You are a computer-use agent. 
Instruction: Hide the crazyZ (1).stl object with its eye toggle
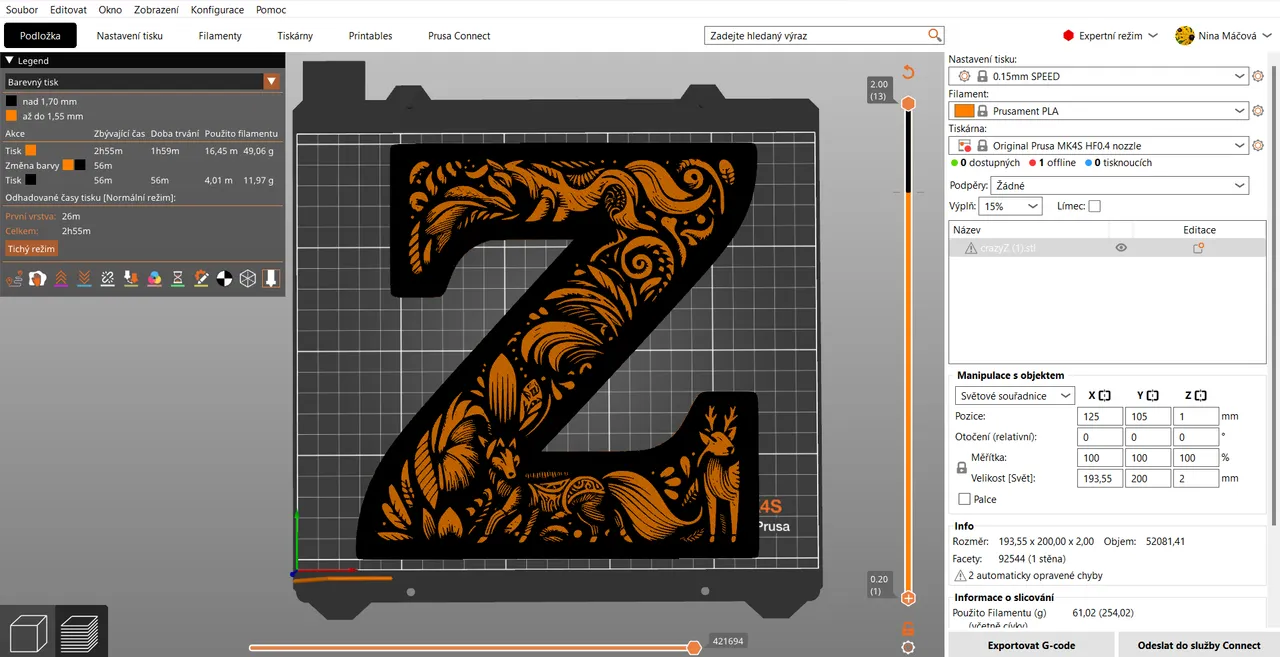1121,247
